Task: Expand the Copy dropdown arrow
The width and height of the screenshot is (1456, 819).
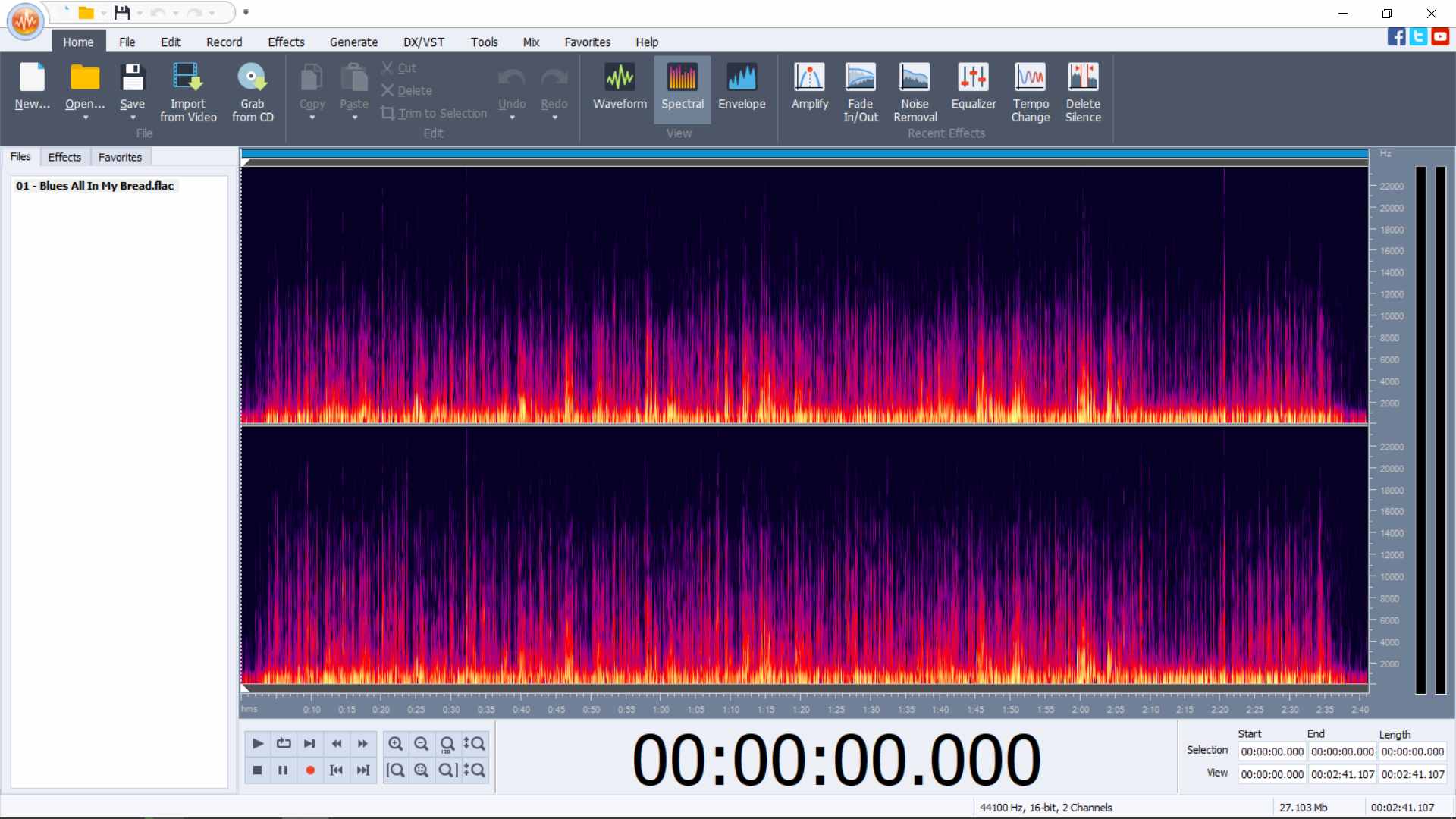Action: click(312, 118)
